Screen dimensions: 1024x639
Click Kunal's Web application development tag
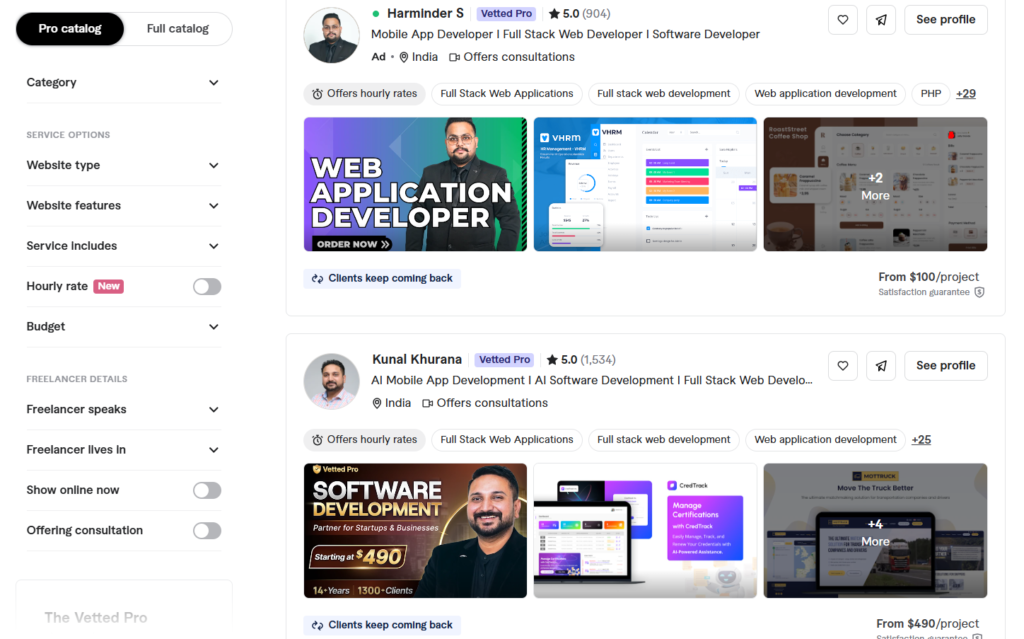click(825, 440)
